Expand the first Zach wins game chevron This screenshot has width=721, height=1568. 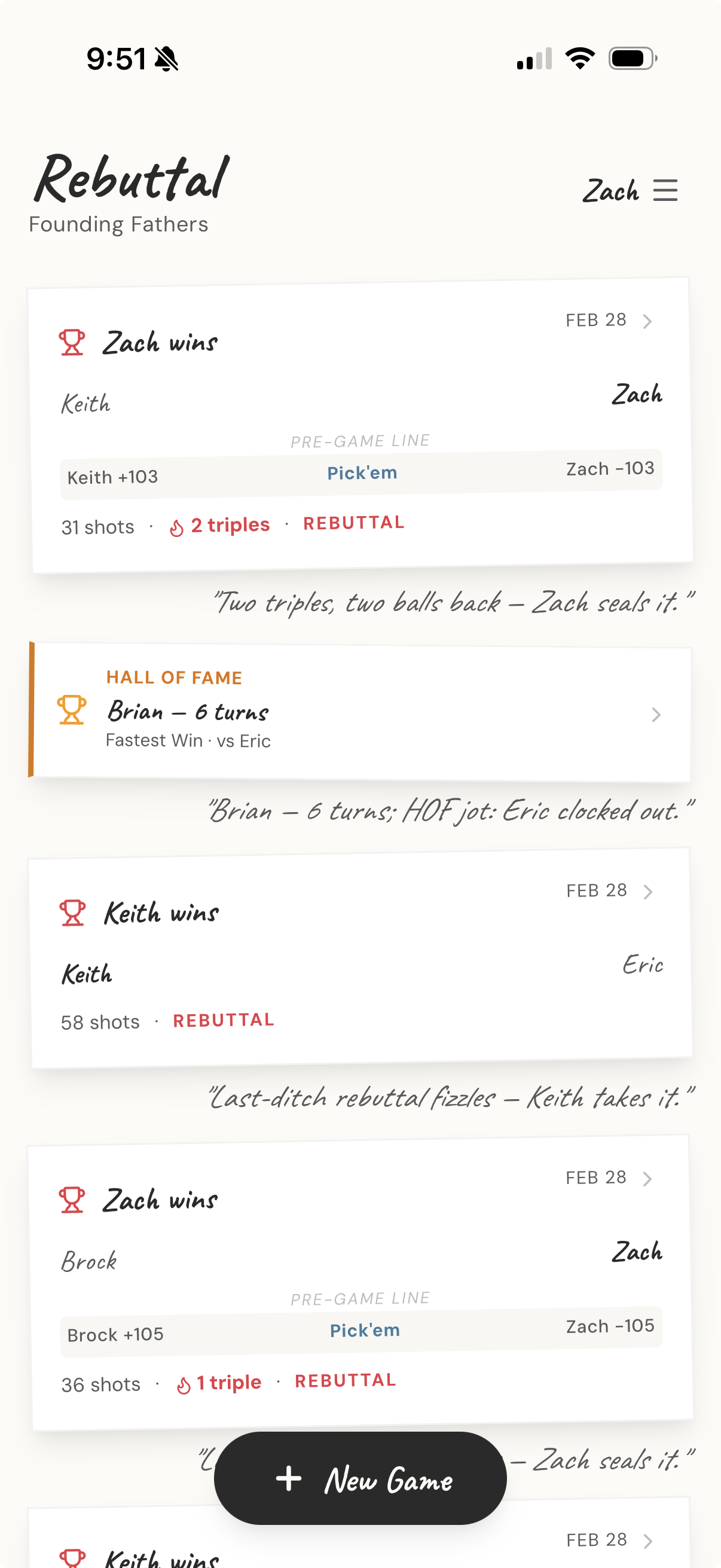click(x=647, y=321)
